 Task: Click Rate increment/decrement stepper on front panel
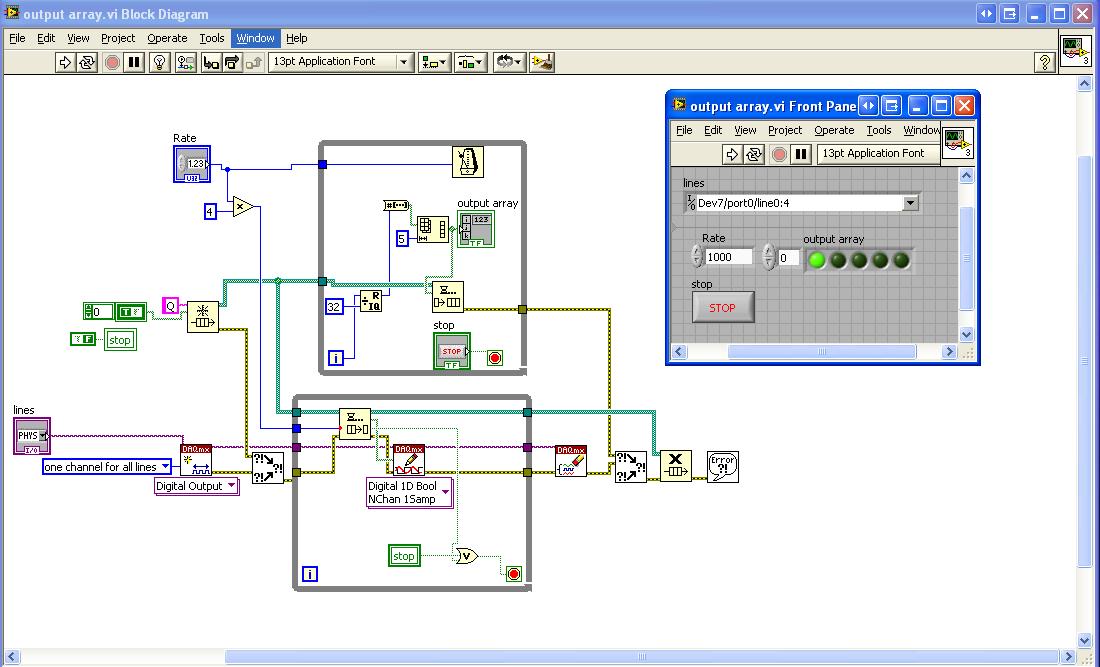pos(697,257)
